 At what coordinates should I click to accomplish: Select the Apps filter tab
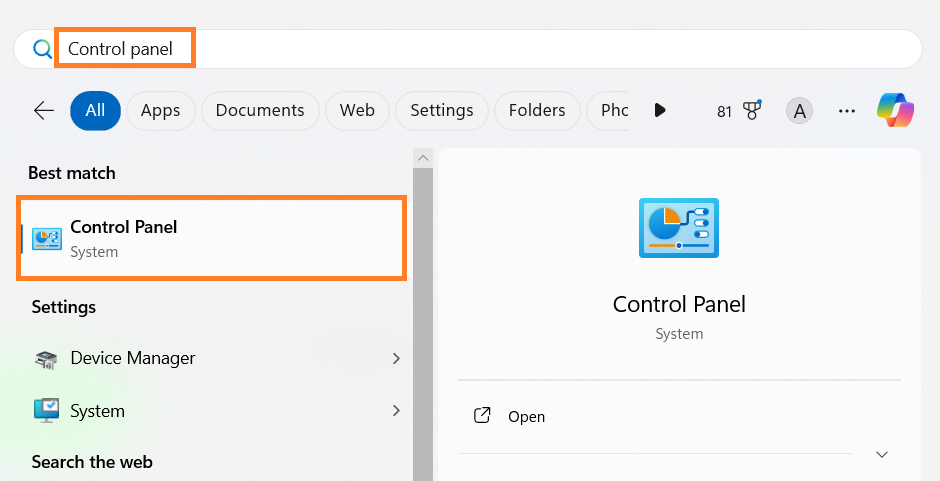point(160,110)
